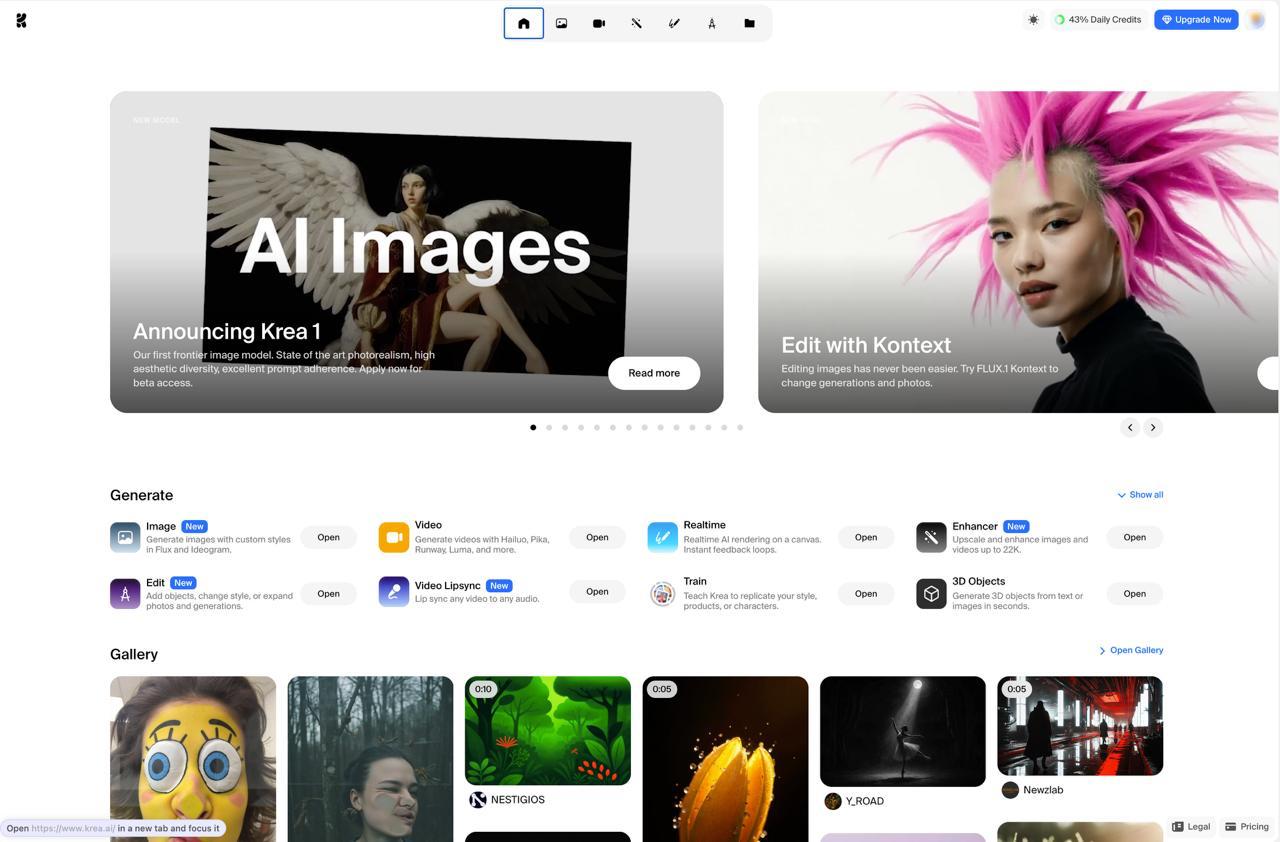Open the Video Lipsync tool
The image size is (1280, 842).
[x=597, y=591]
